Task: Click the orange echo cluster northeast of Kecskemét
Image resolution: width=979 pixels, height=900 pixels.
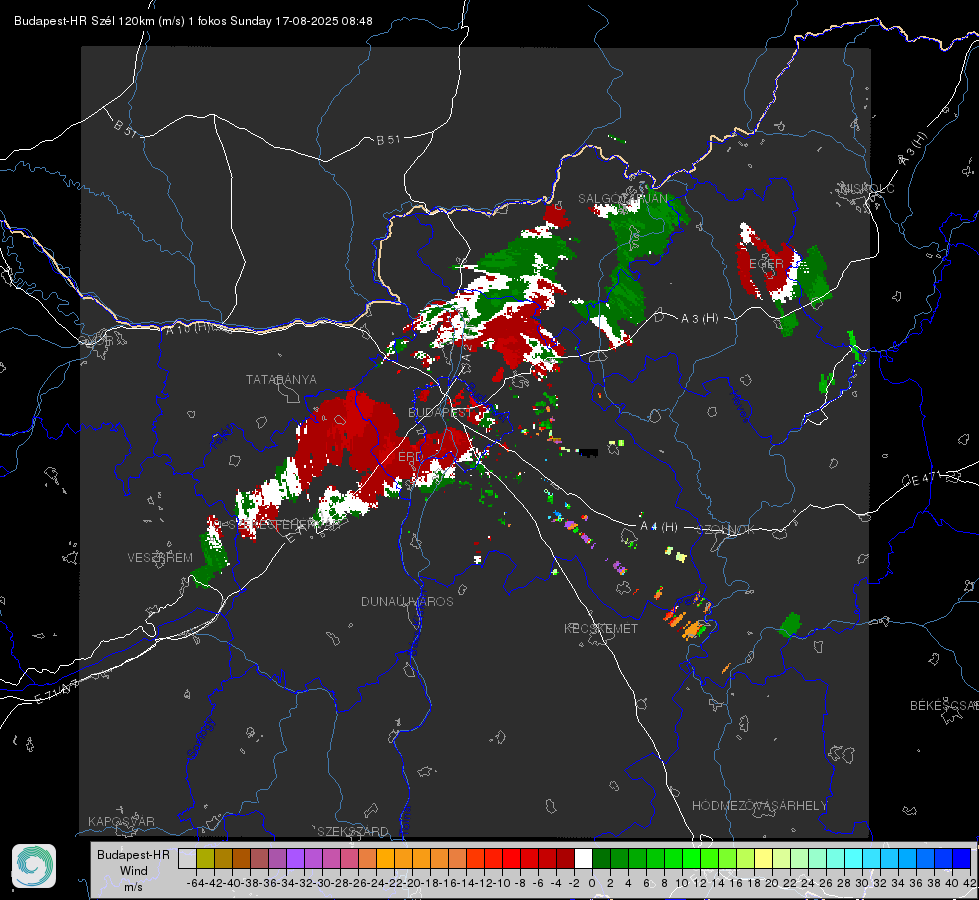Action: tap(690, 626)
